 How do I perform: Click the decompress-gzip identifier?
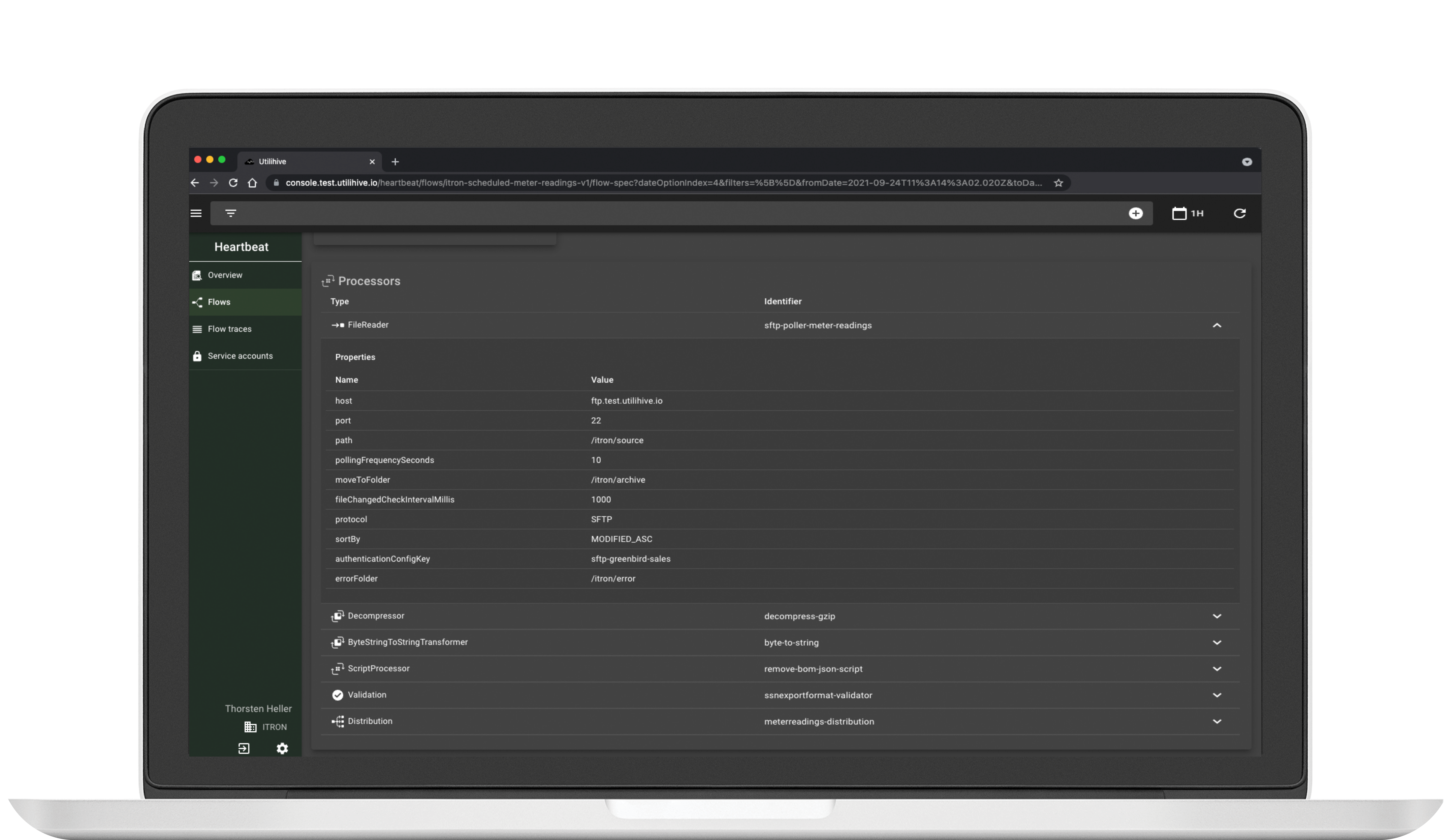[x=800, y=616]
